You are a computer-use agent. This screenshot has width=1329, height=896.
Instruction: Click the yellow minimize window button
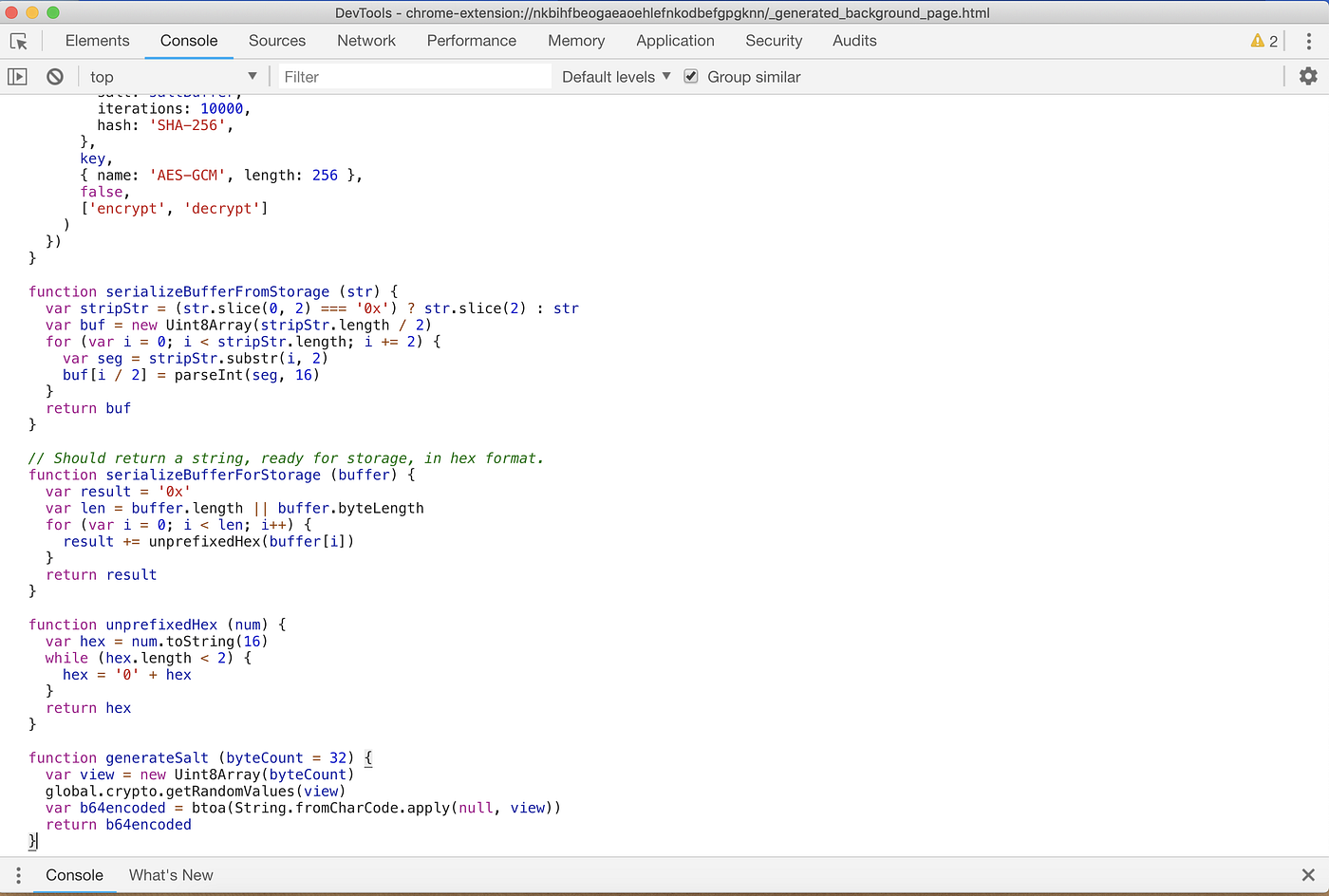[32, 12]
